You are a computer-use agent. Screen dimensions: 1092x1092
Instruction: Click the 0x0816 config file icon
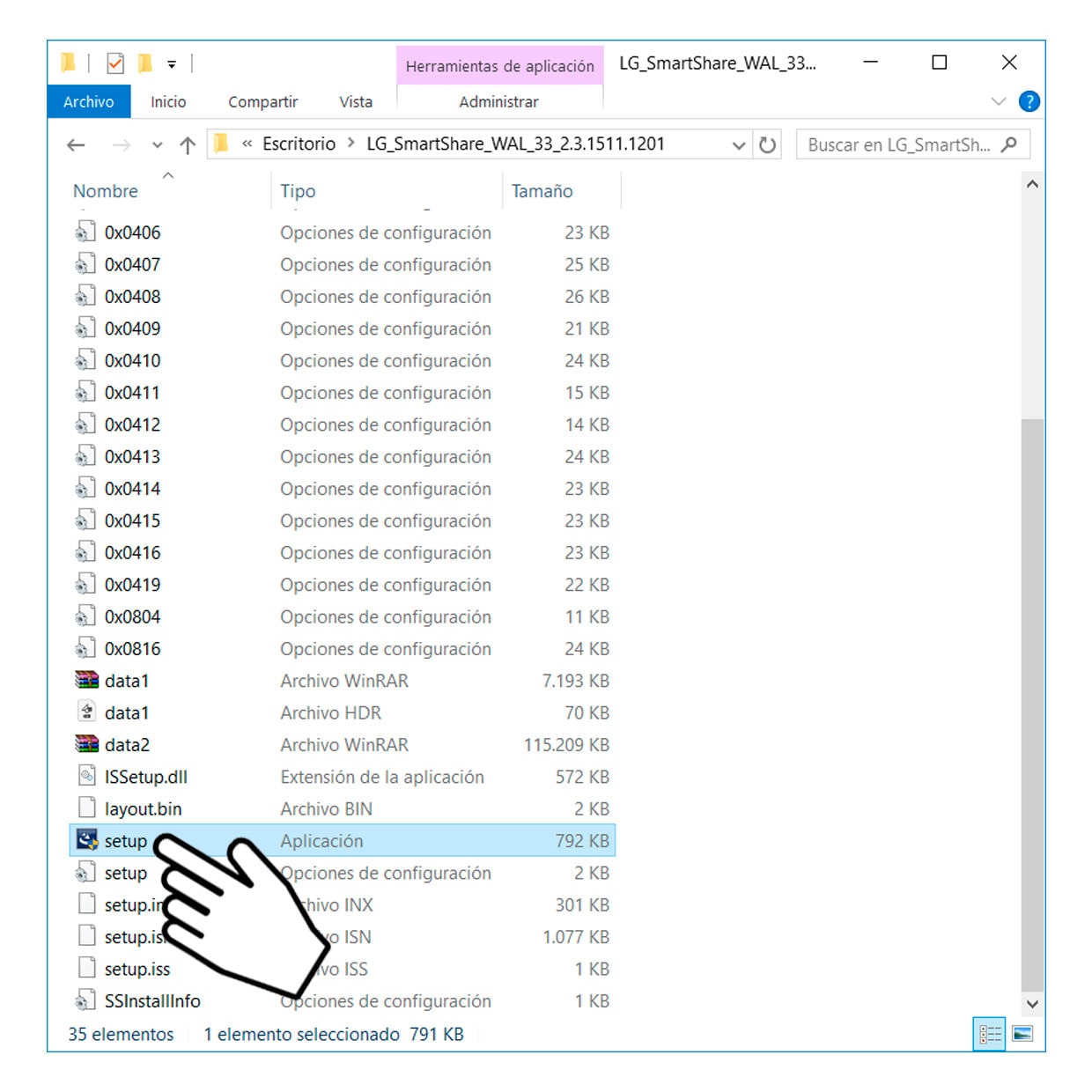(x=85, y=648)
